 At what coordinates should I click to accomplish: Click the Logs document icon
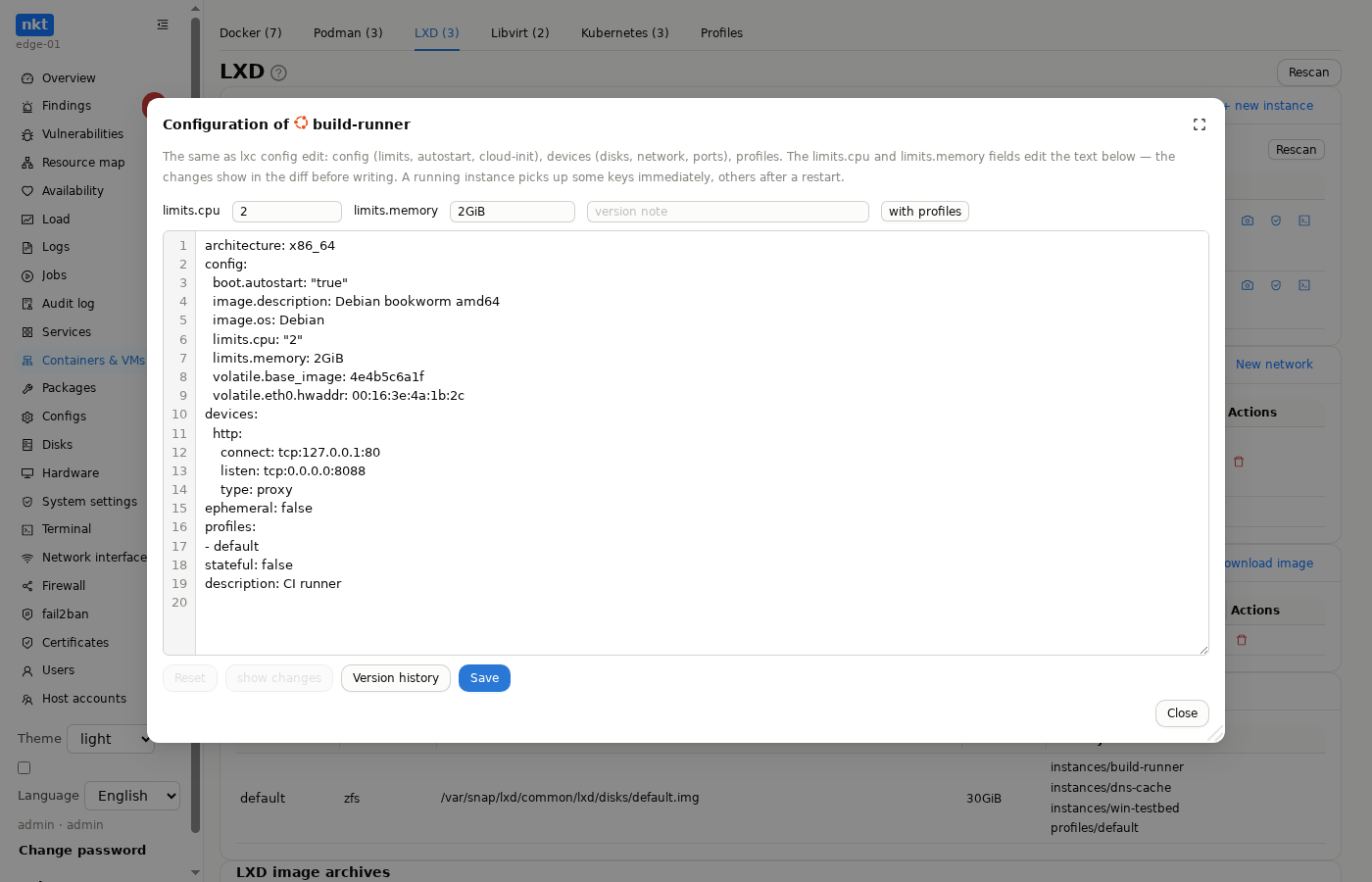(27, 247)
